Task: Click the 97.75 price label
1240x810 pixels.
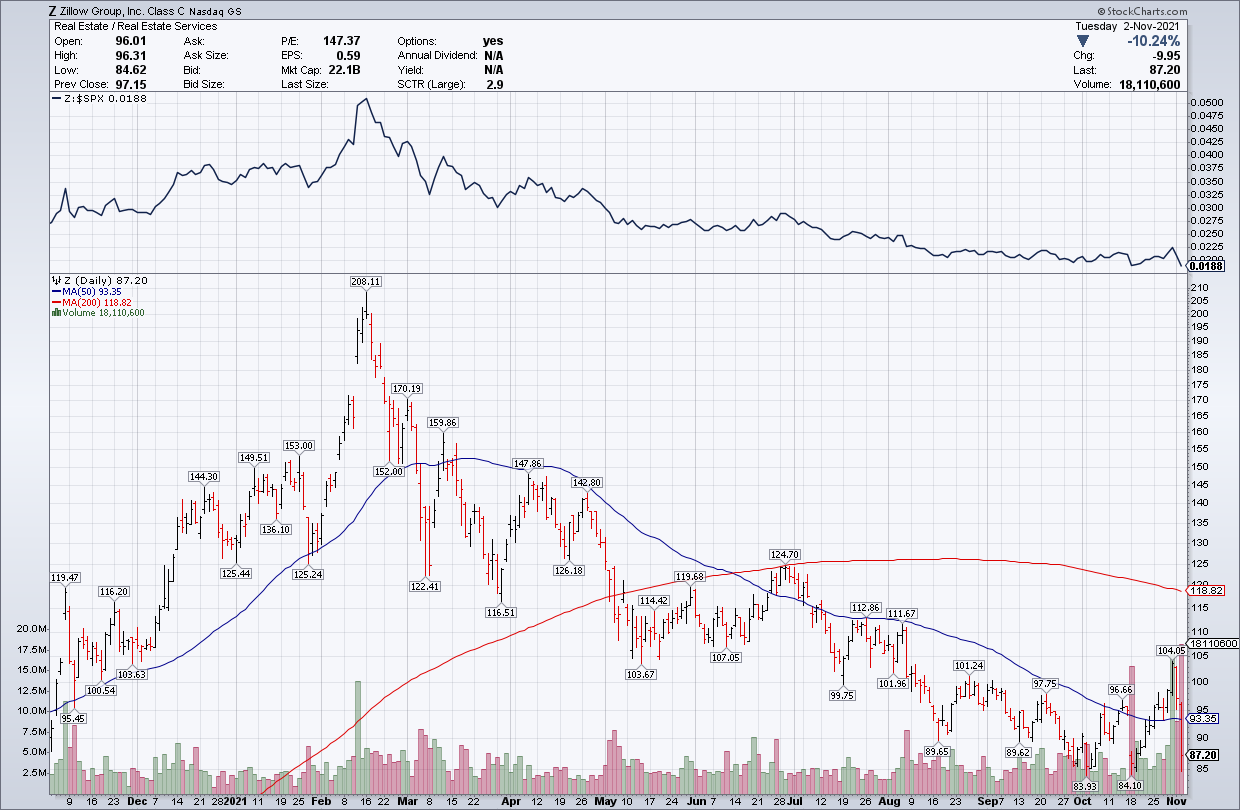Action: coord(1044,683)
